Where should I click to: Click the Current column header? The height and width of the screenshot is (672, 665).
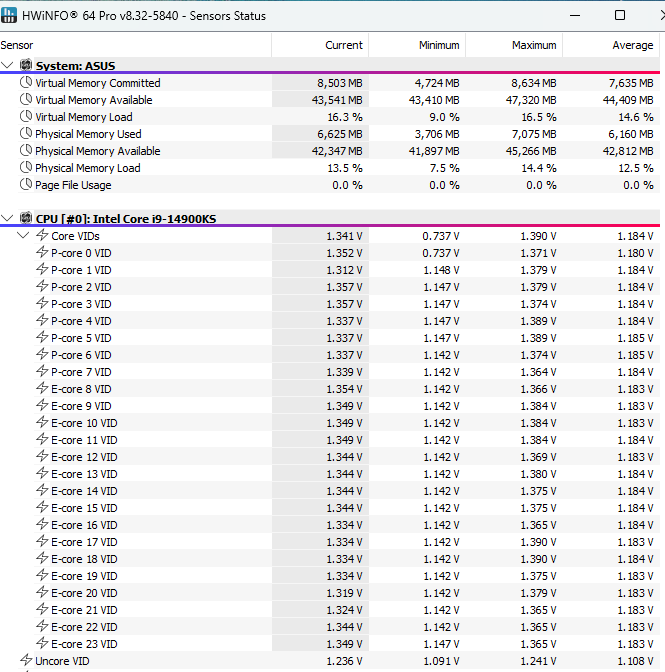pyautogui.click(x=344, y=45)
